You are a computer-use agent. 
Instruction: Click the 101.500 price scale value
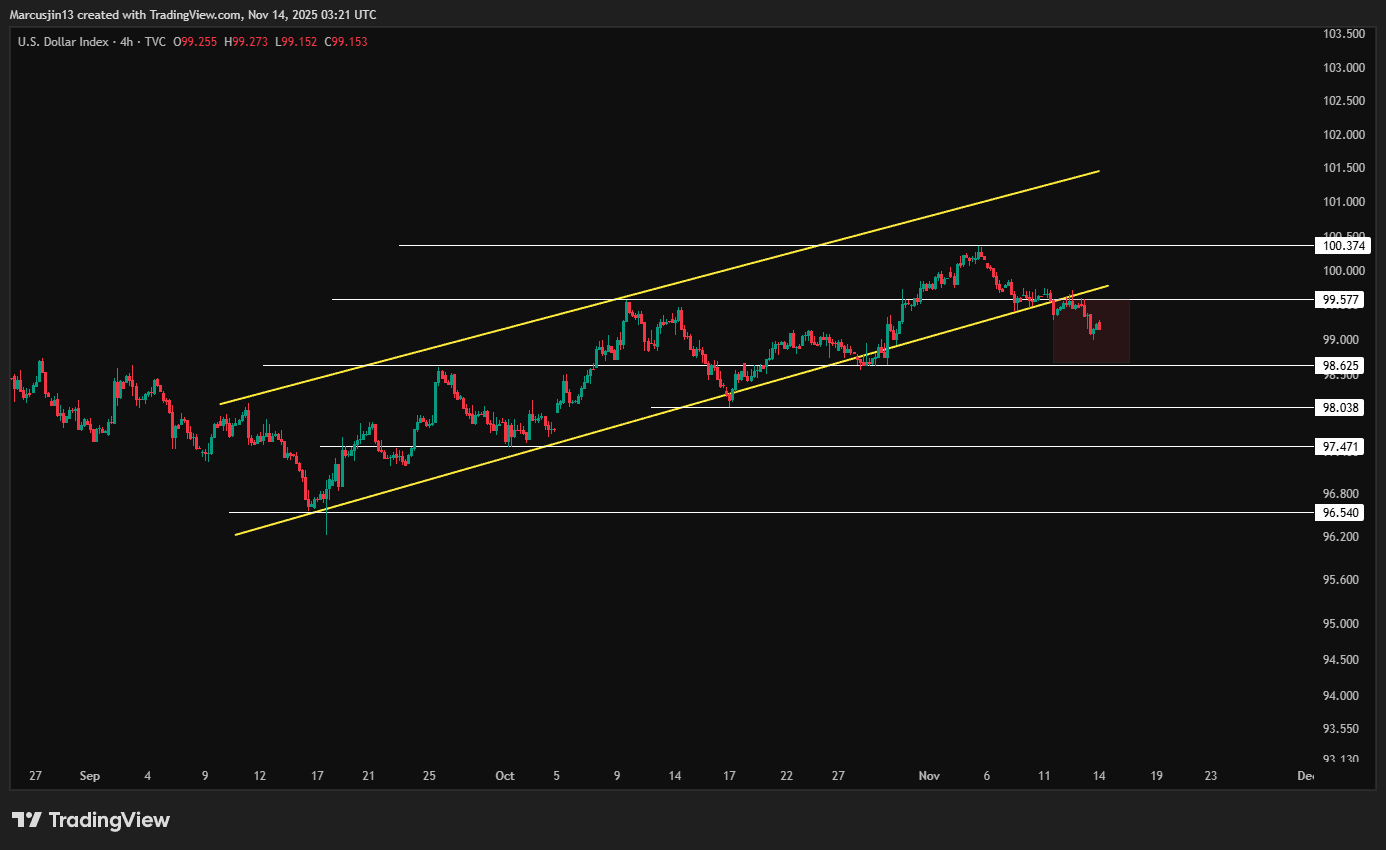(x=1343, y=168)
